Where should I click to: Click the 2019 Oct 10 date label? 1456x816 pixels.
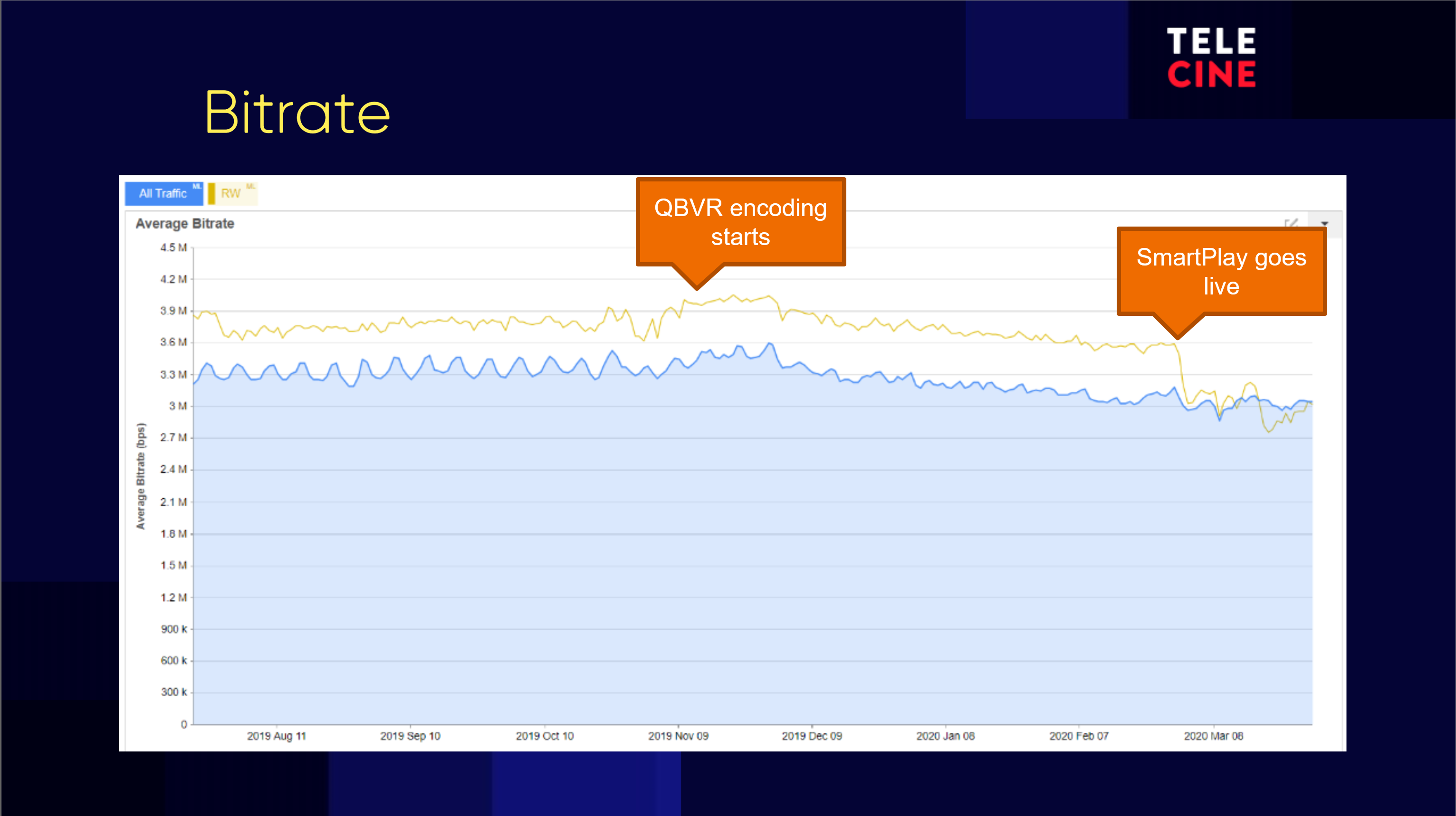point(545,736)
